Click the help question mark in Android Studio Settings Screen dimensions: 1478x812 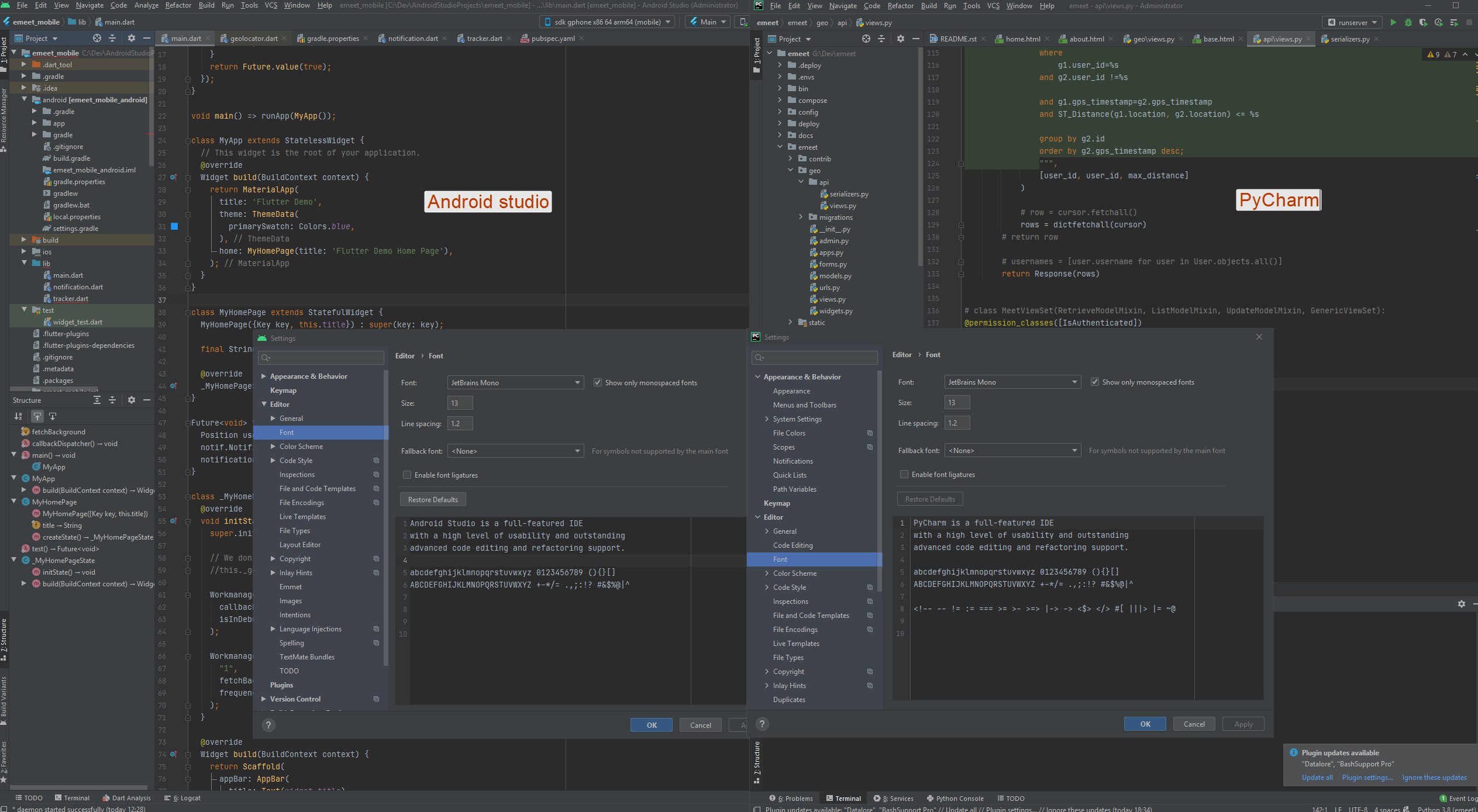point(268,725)
